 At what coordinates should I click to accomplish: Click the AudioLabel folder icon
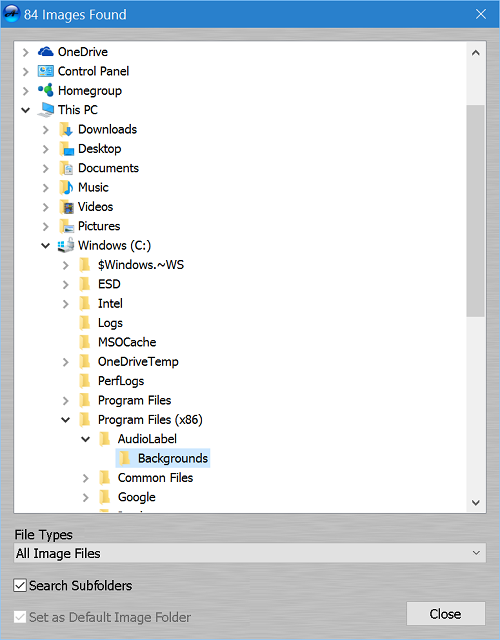[104, 439]
